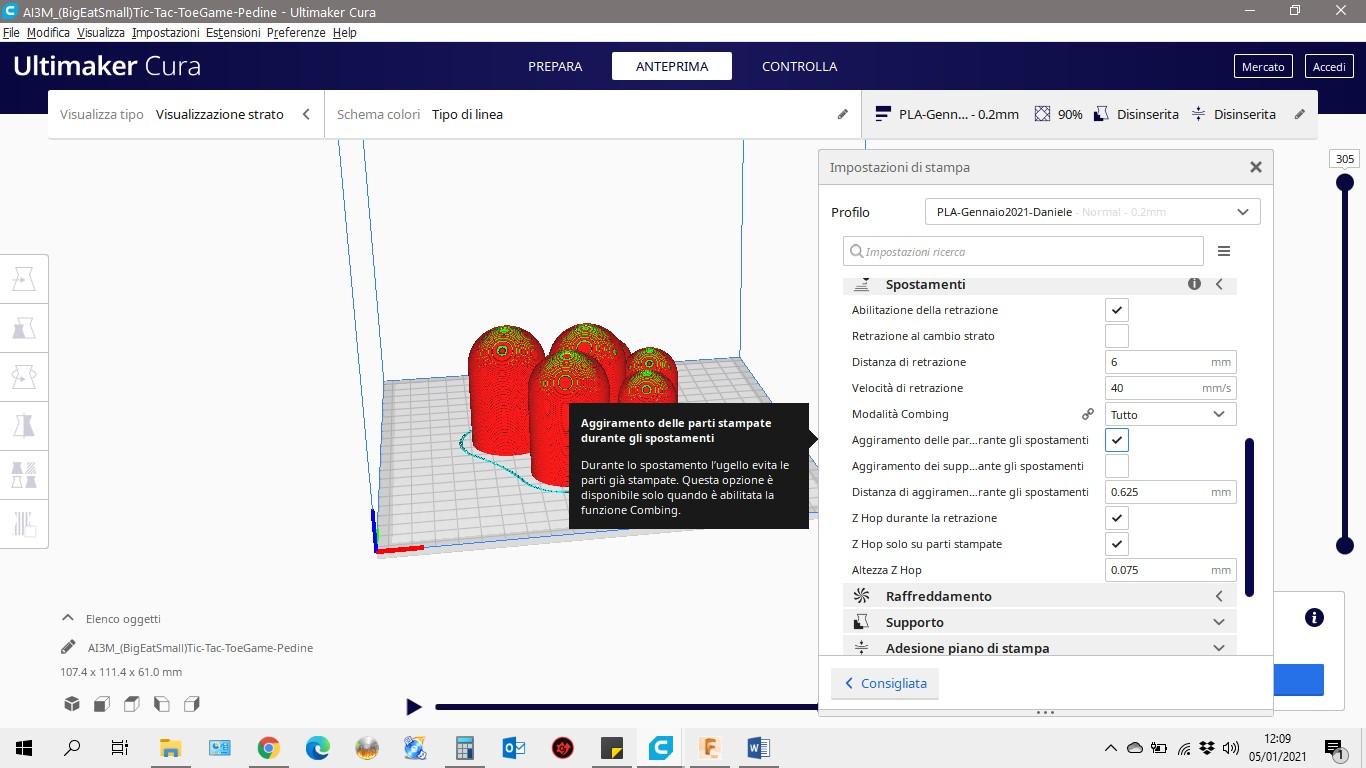
Task: Open Outlook from taskbar
Action: 514,747
